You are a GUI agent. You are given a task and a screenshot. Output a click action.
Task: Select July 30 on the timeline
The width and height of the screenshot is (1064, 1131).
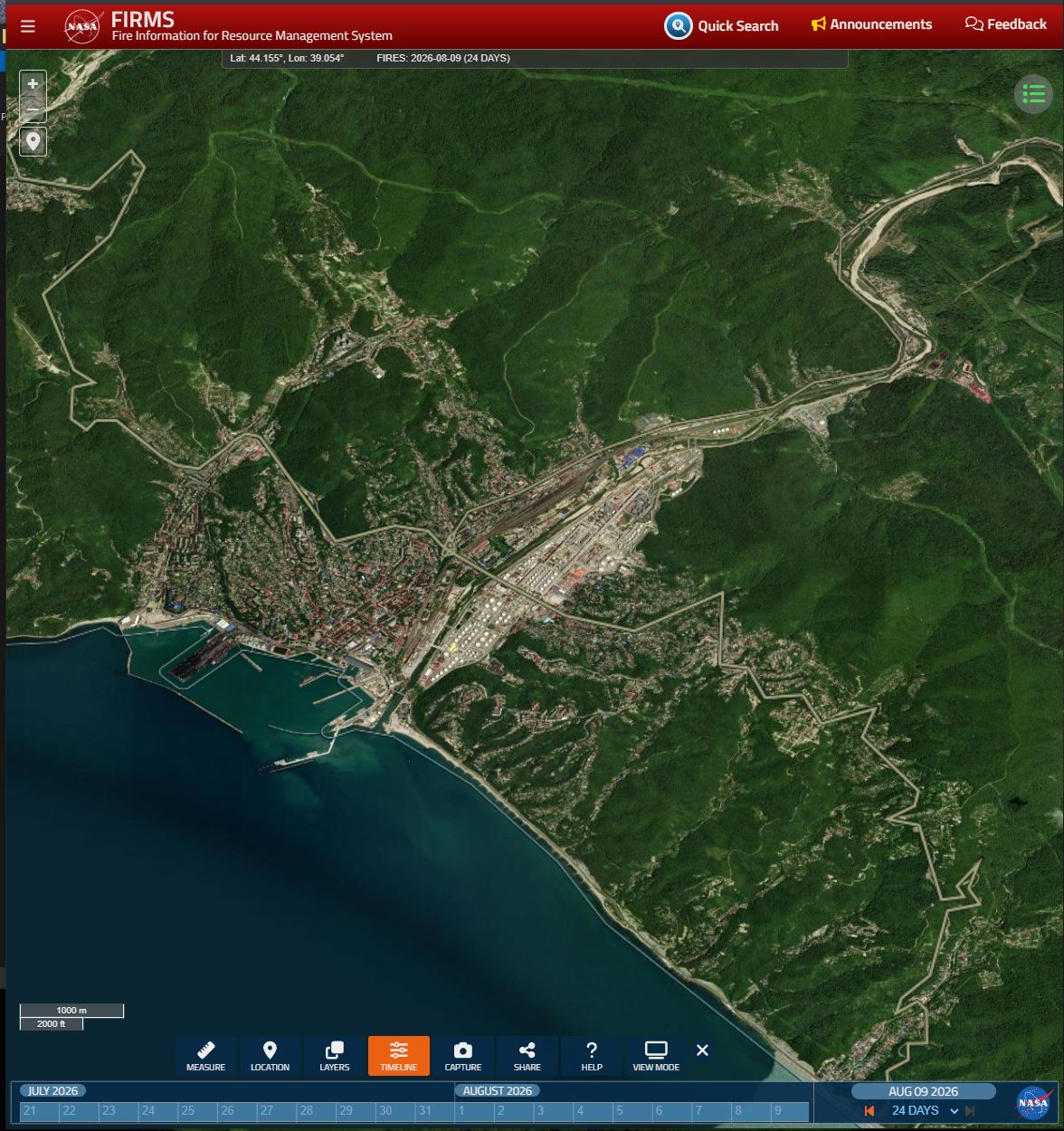[395, 1111]
